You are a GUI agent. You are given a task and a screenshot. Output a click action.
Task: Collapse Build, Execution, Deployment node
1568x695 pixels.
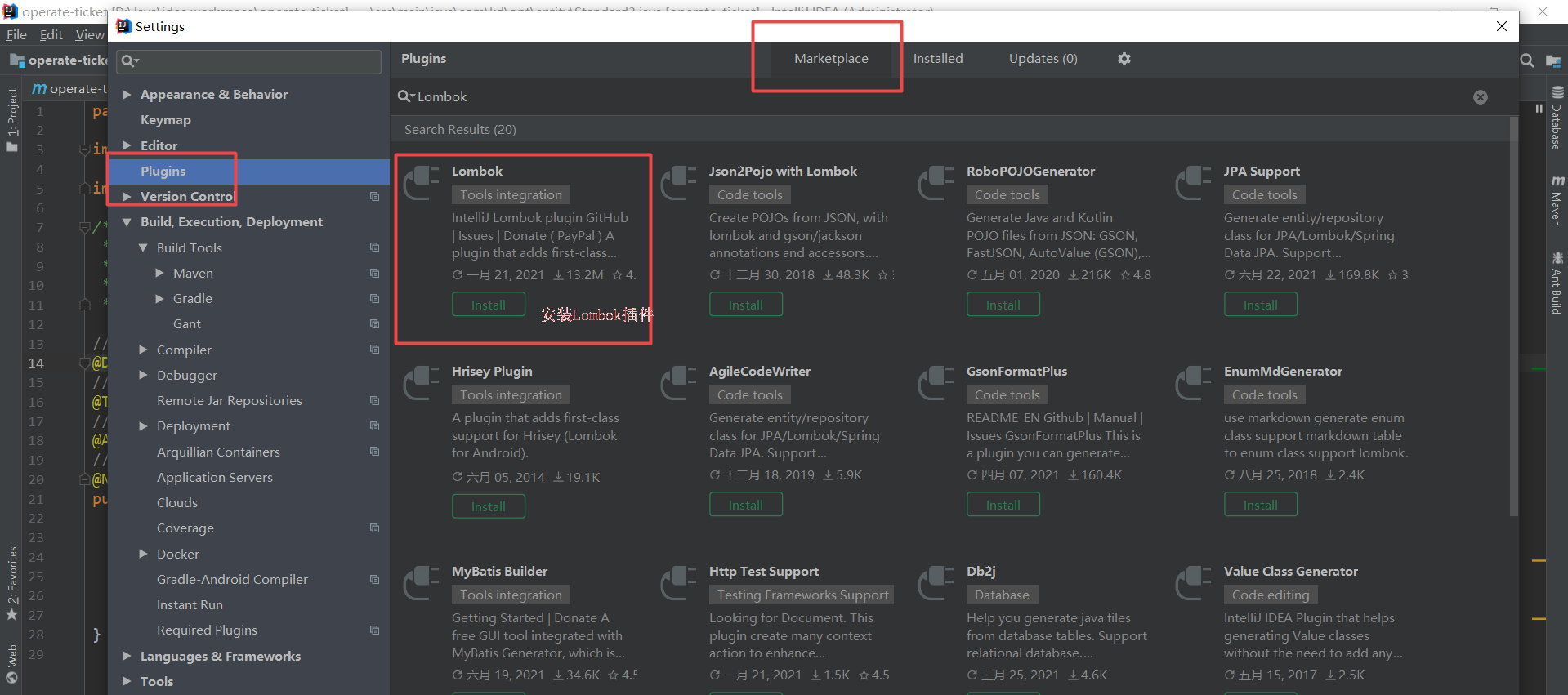[x=127, y=222]
